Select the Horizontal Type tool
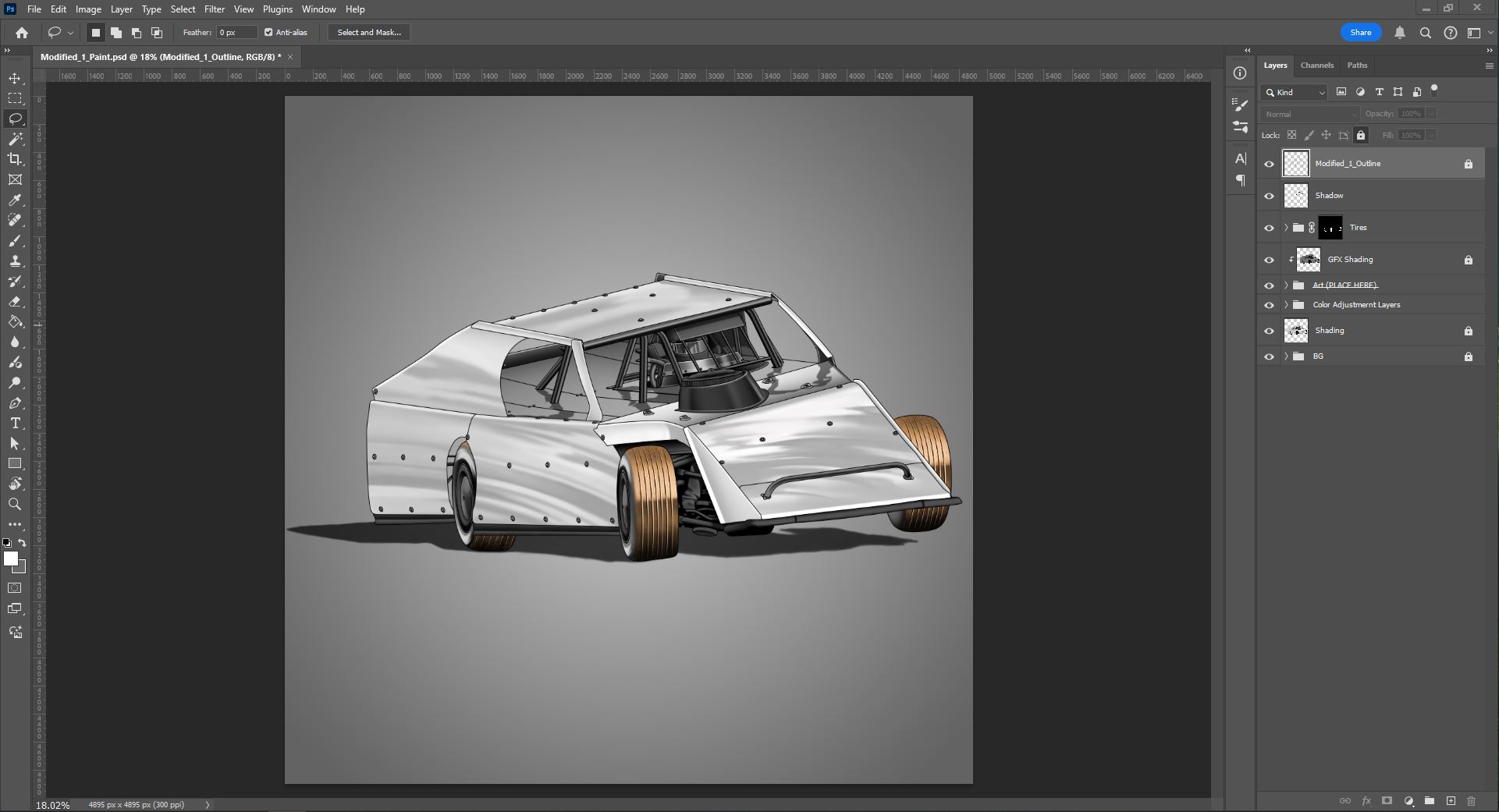1499x812 pixels. (x=15, y=424)
